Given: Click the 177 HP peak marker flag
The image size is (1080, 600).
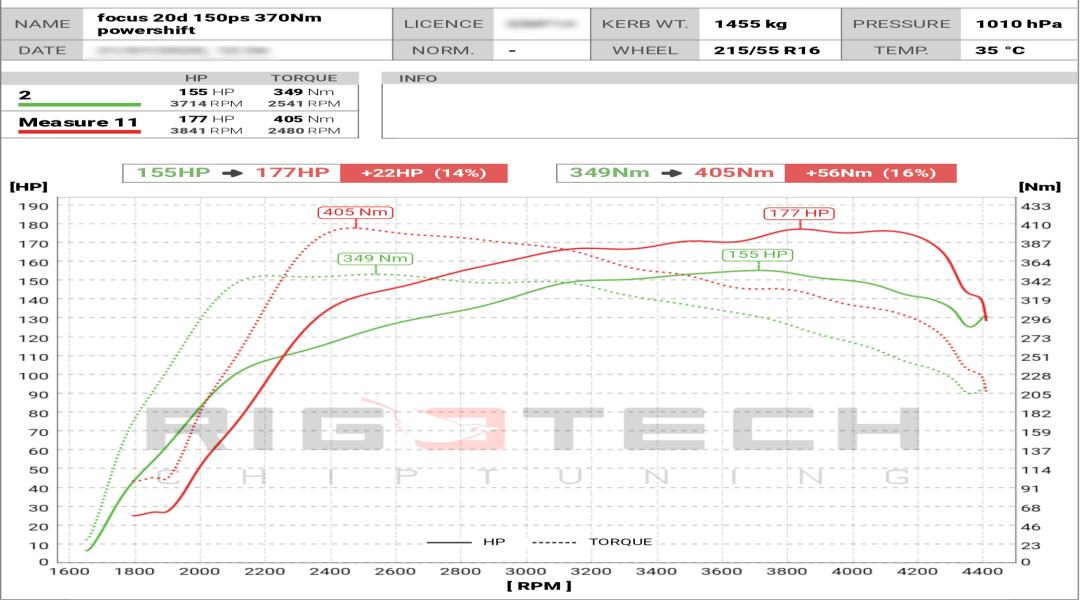Looking at the screenshot, I should [797, 212].
